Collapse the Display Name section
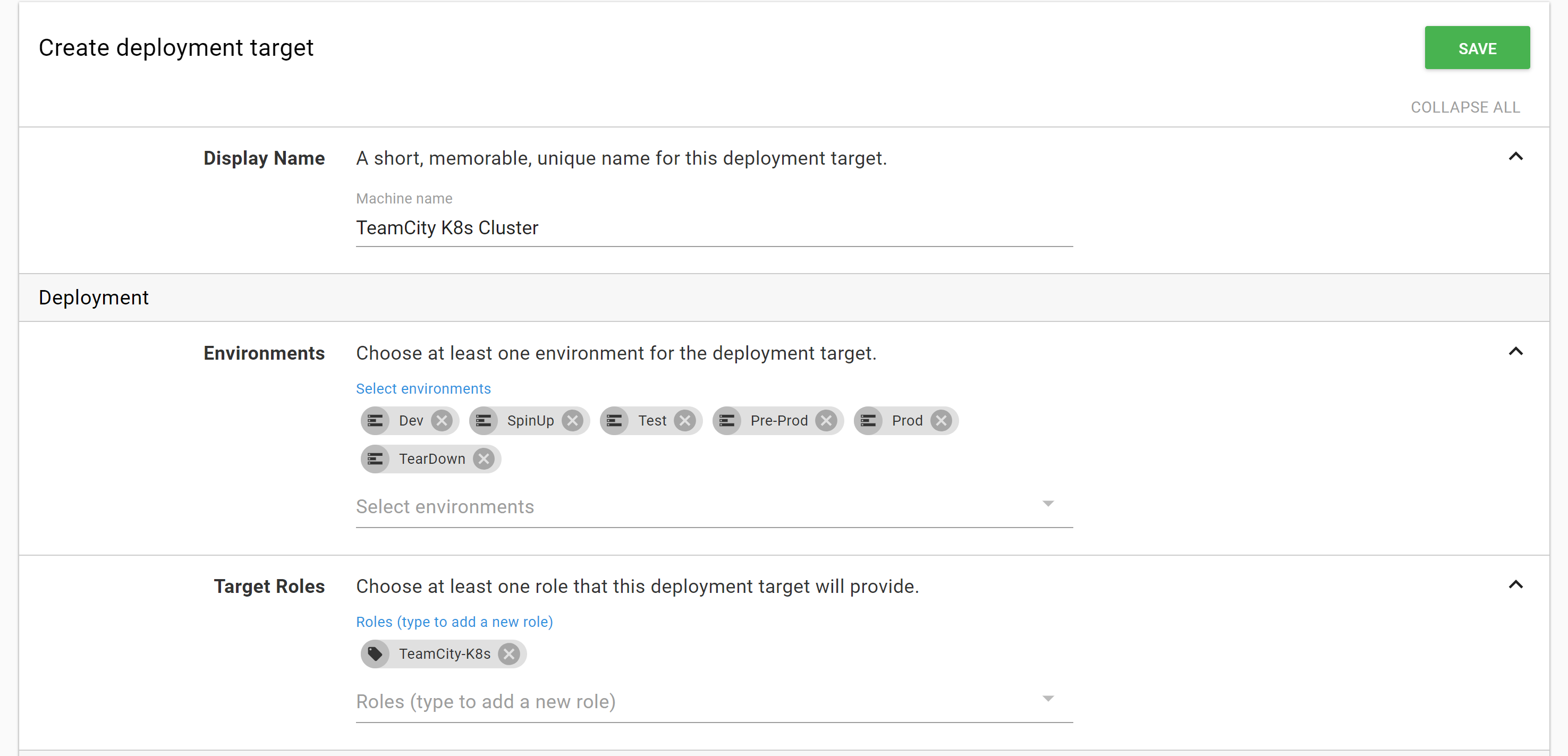The height and width of the screenshot is (756, 1568). pyautogui.click(x=1515, y=157)
